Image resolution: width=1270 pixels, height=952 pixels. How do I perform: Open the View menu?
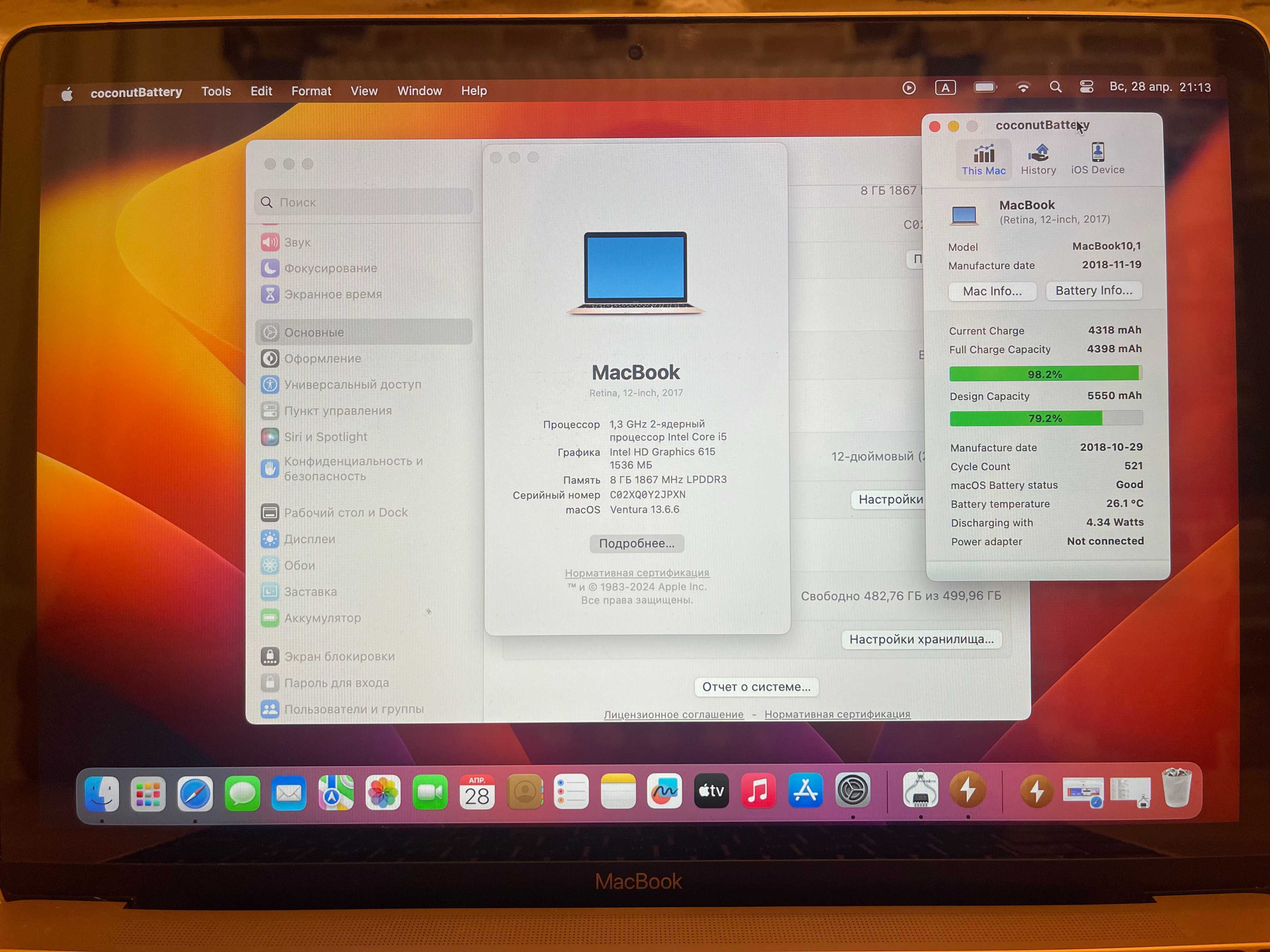(364, 91)
